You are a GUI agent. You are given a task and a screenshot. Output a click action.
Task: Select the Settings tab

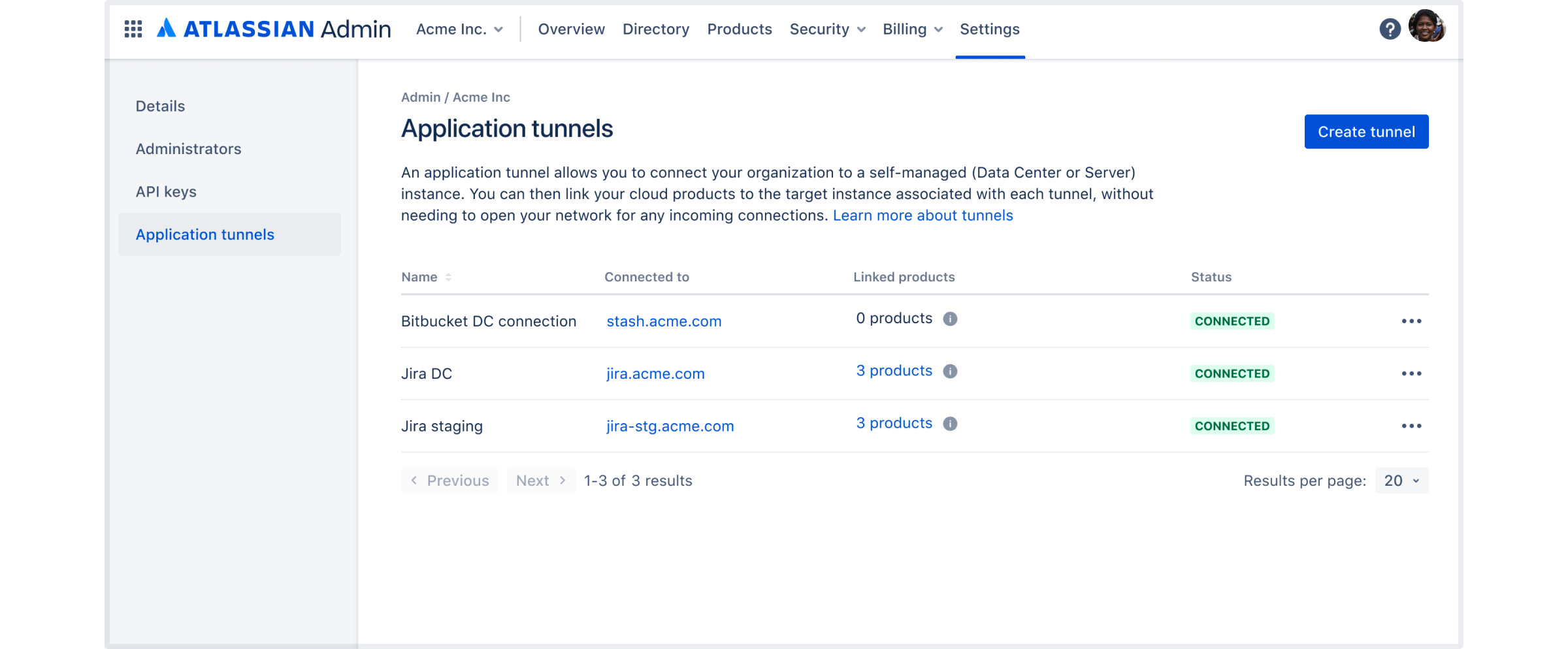[989, 29]
